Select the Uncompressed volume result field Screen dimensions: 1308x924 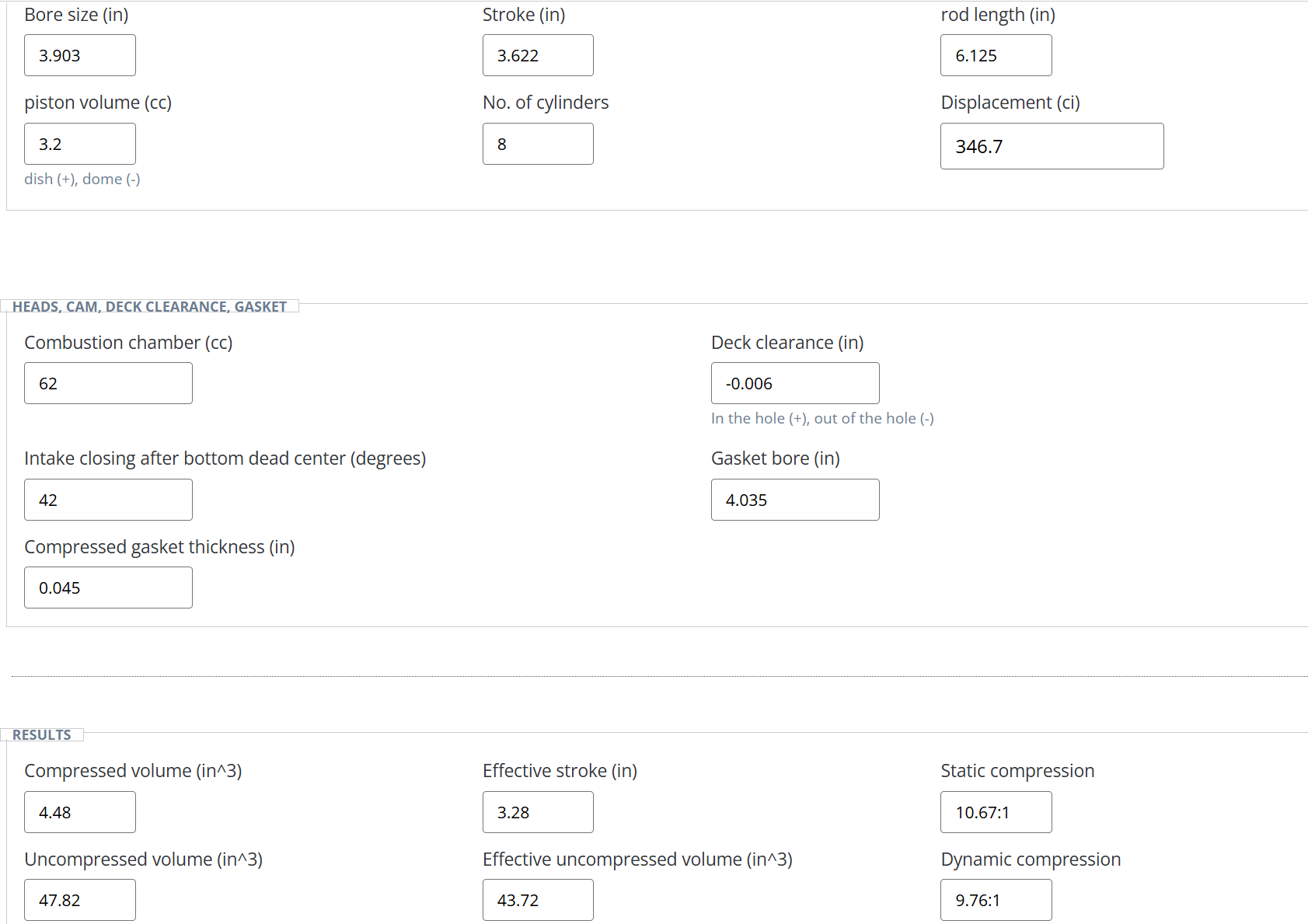pyautogui.click(x=79, y=900)
